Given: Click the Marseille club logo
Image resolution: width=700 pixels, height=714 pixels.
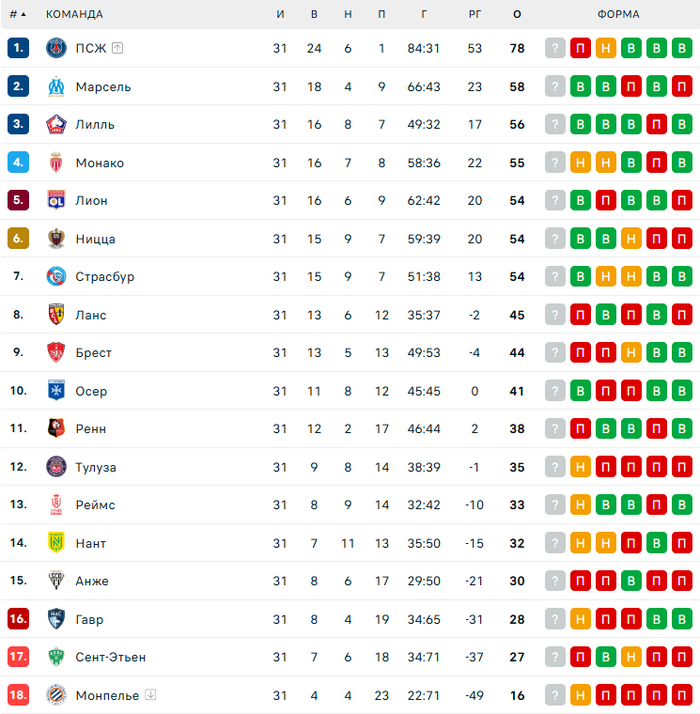Looking at the screenshot, I should [x=56, y=86].
